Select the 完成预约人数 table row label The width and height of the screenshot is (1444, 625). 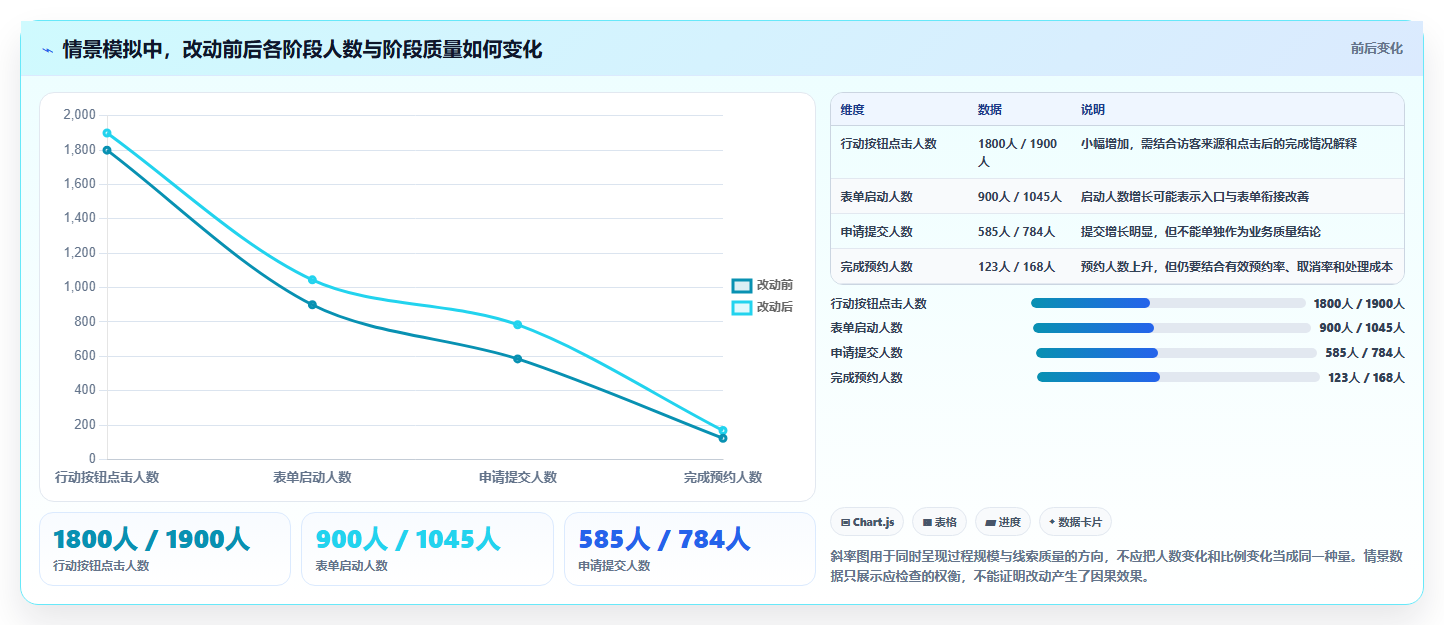coord(877,267)
